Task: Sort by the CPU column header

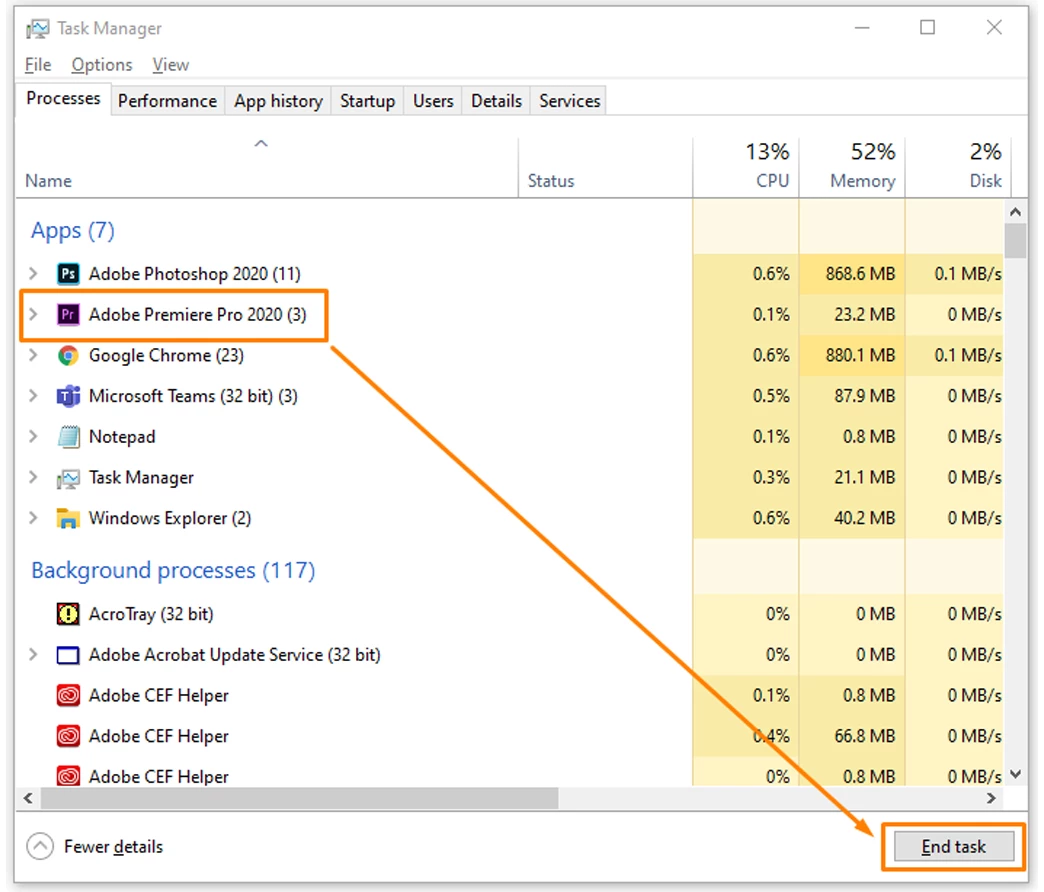Action: click(746, 167)
